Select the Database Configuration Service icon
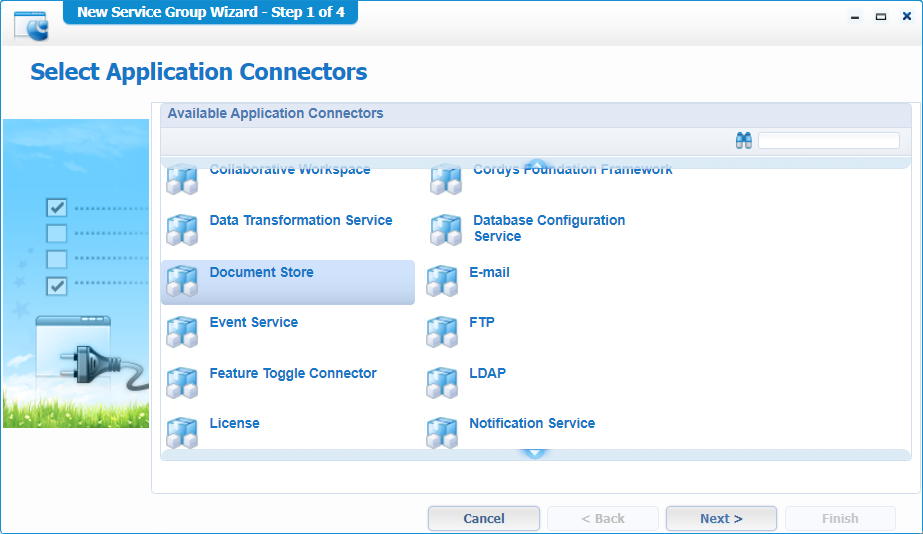This screenshot has width=923, height=534. pos(446,230)
